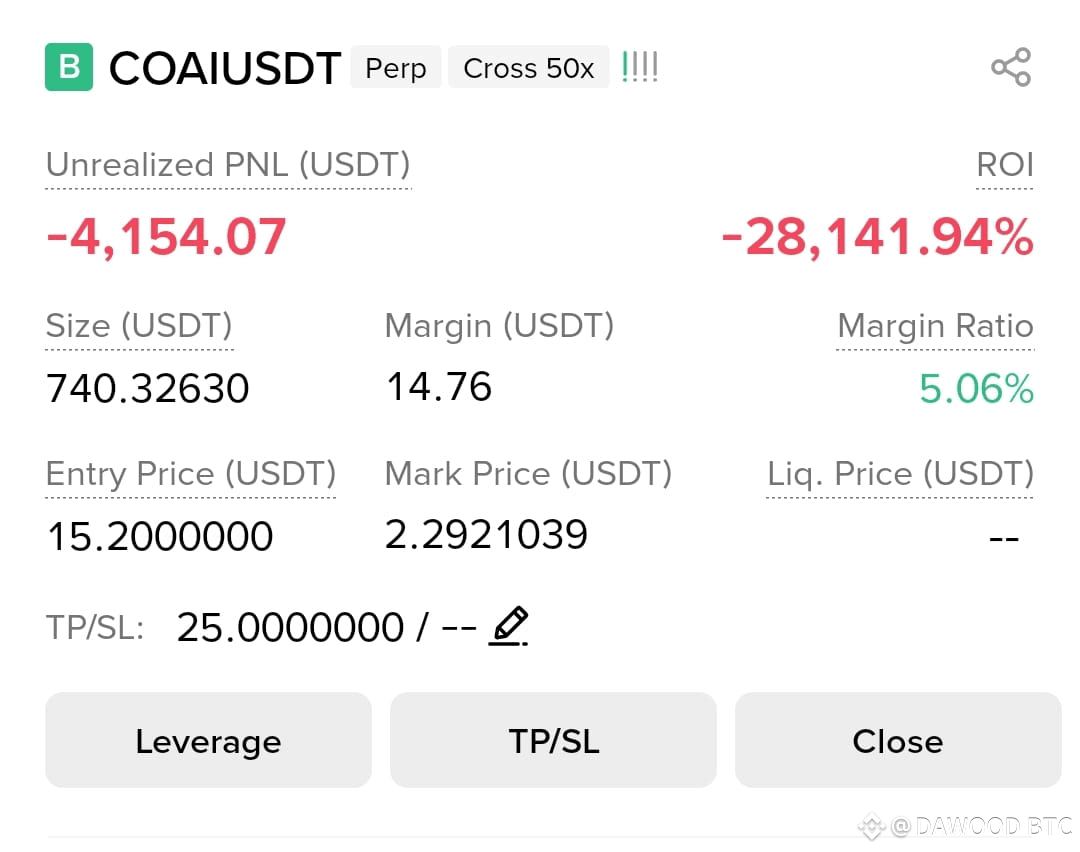Show the ROI label explanation

1005,165
